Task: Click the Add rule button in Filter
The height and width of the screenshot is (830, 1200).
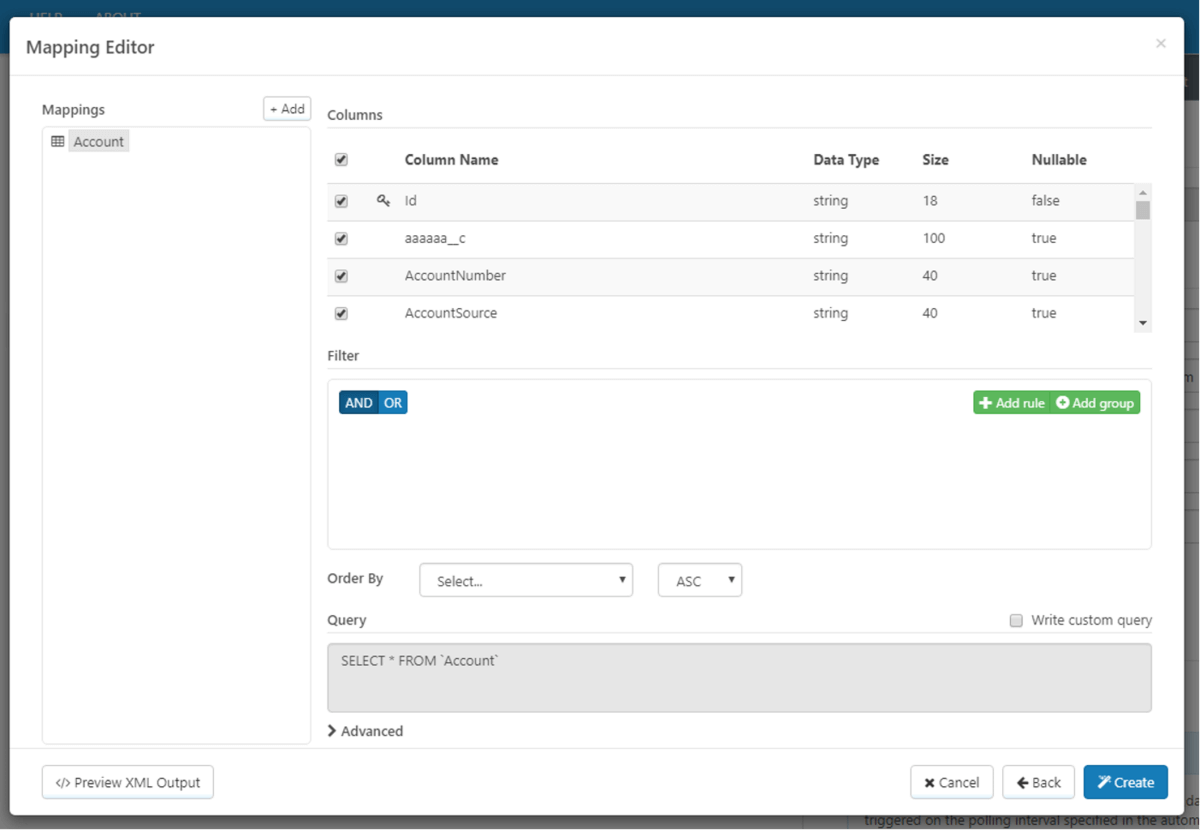Action: [1012, 403]
